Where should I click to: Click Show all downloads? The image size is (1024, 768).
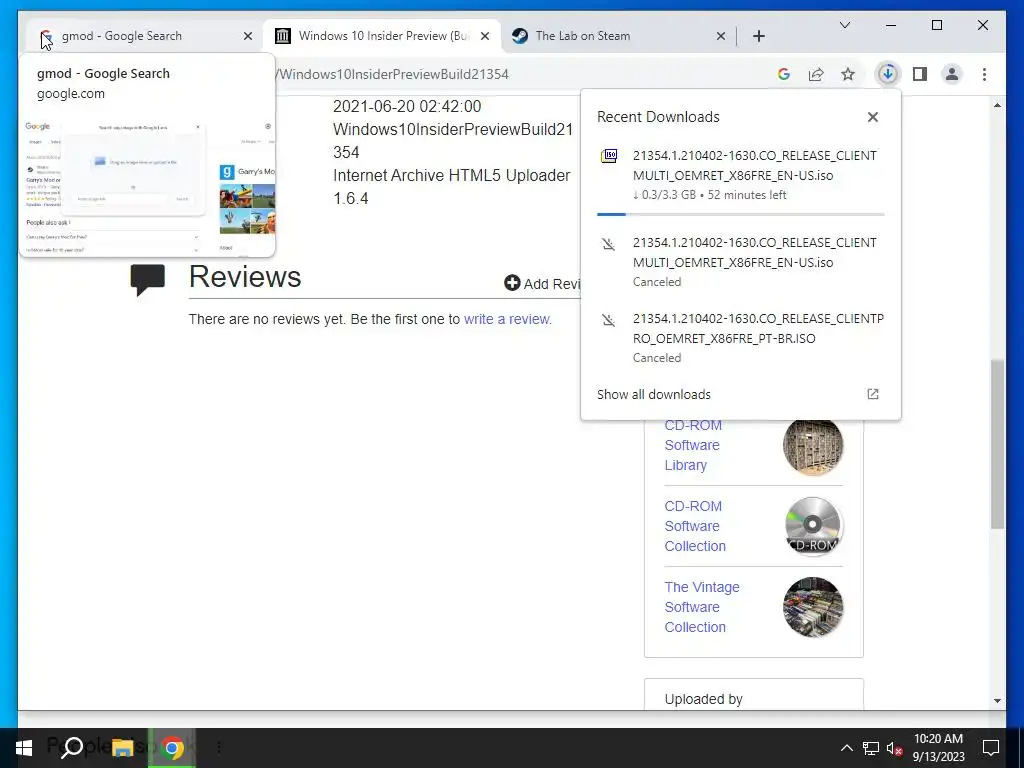[654, 394]
